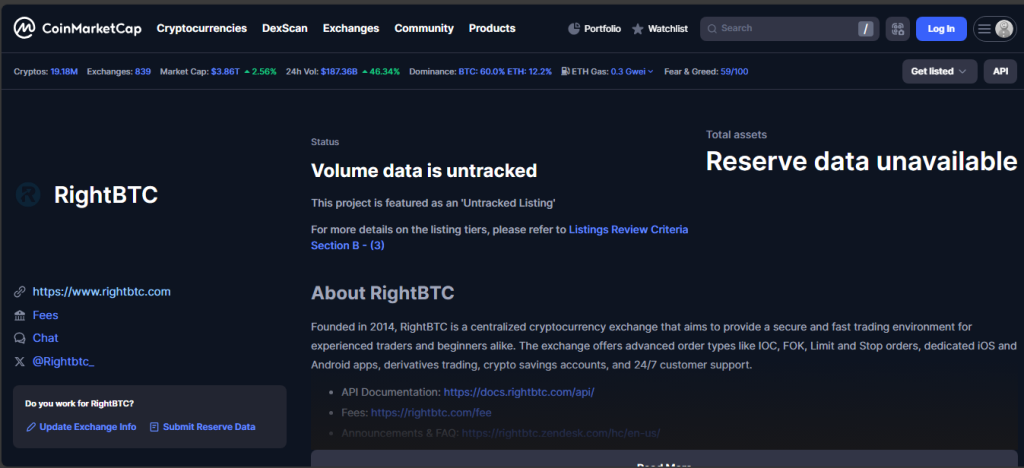The width and height of the screenshot is (1024, 468).
Task: Open the DexScan menu
Action: coord(284,28)
